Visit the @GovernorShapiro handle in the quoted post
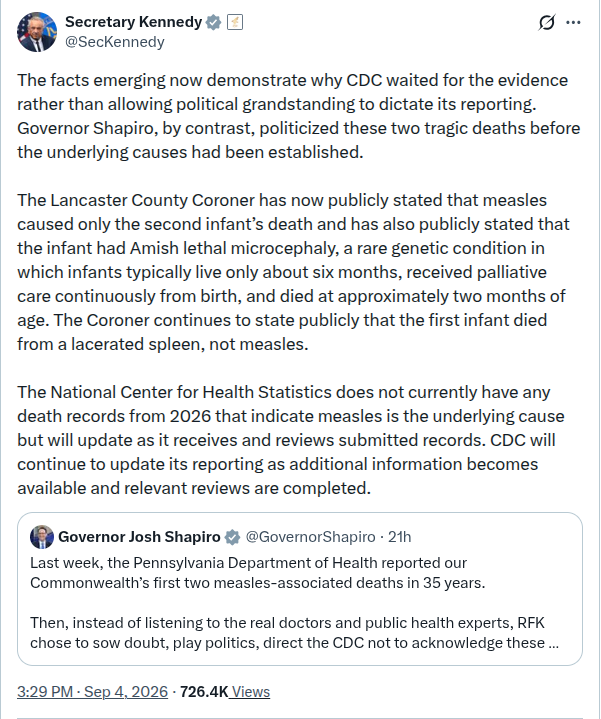 point(310,536)
